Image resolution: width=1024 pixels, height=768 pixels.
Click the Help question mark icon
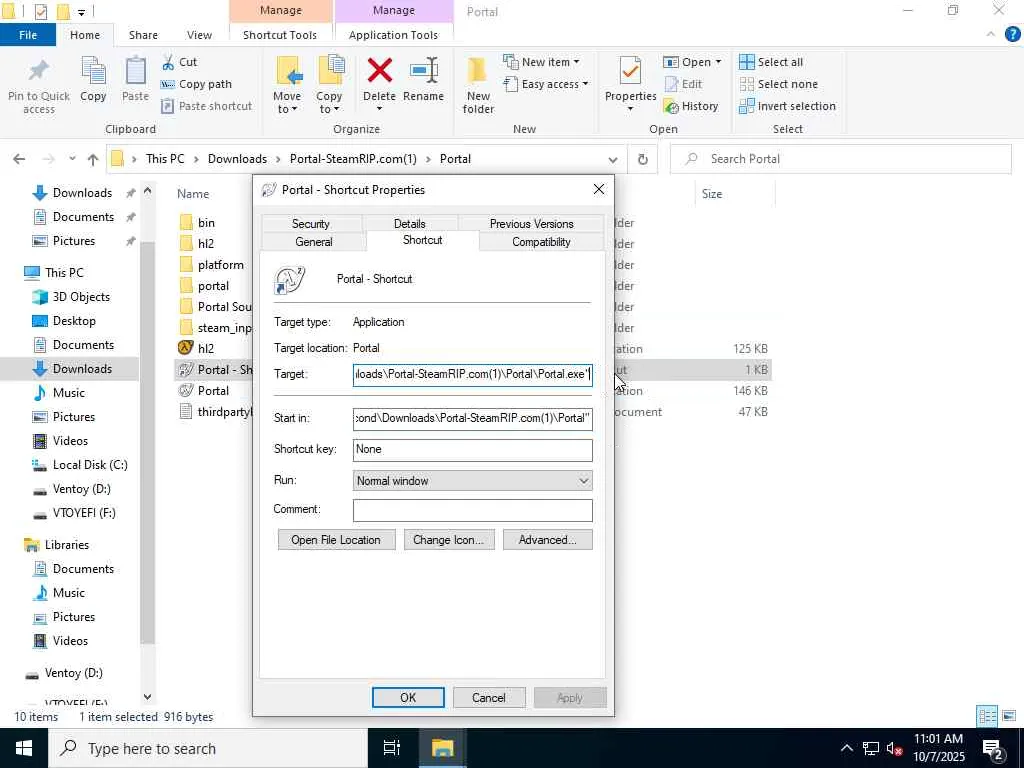click(1012, 35)
